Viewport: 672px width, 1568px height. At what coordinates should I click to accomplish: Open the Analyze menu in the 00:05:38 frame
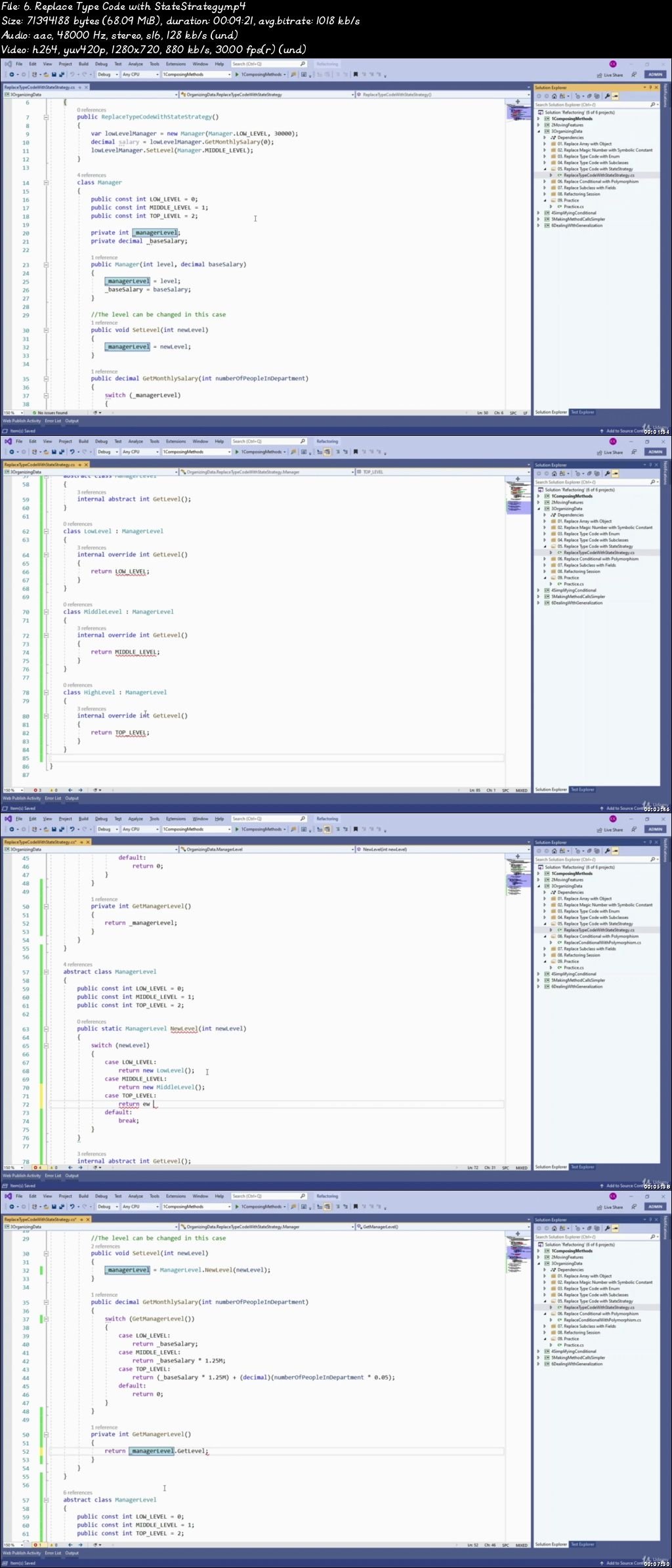click(136, 819)
